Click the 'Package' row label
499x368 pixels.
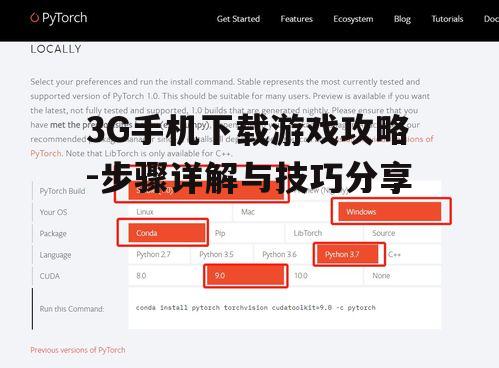point(53,233)
